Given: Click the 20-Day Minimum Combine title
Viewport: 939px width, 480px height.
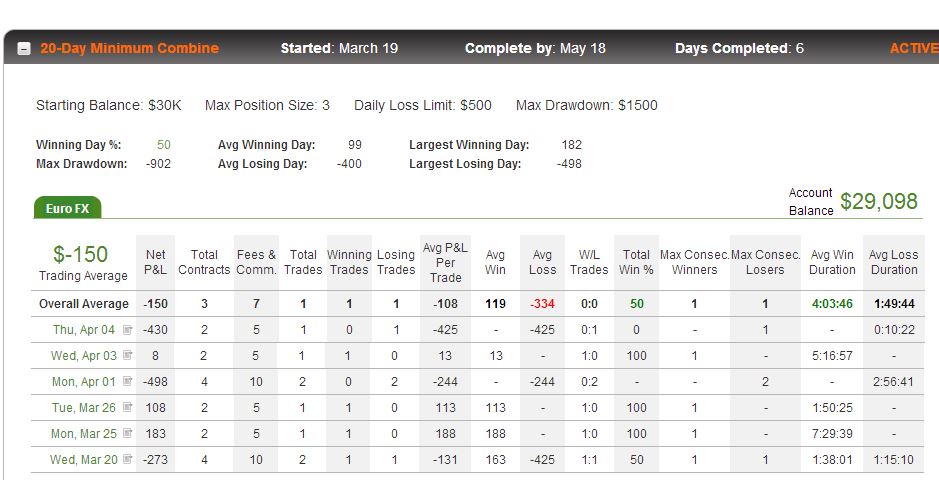Looking at the screenshot, I should pos(129,48).
